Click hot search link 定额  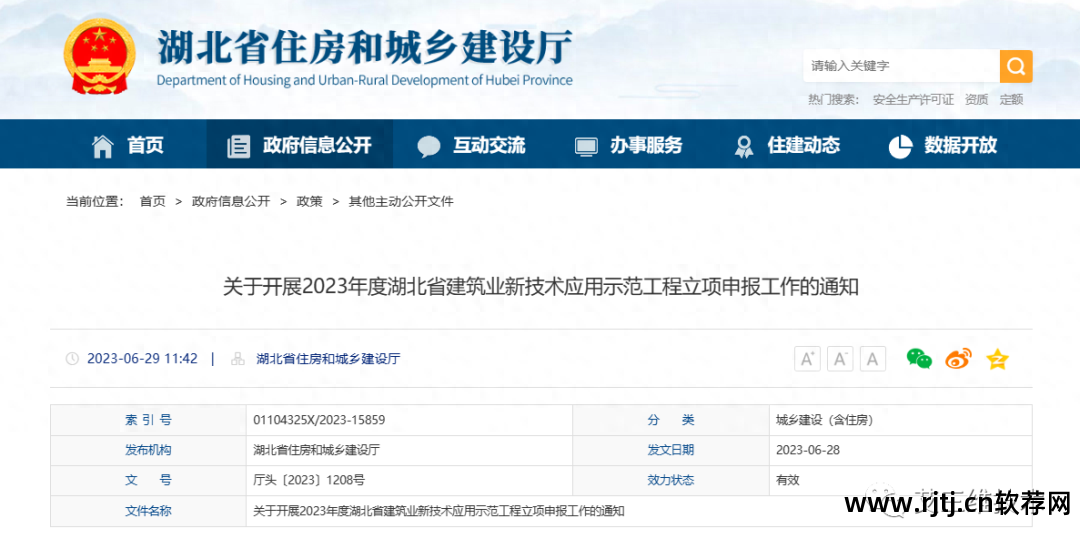click(x=1011, y=100)
